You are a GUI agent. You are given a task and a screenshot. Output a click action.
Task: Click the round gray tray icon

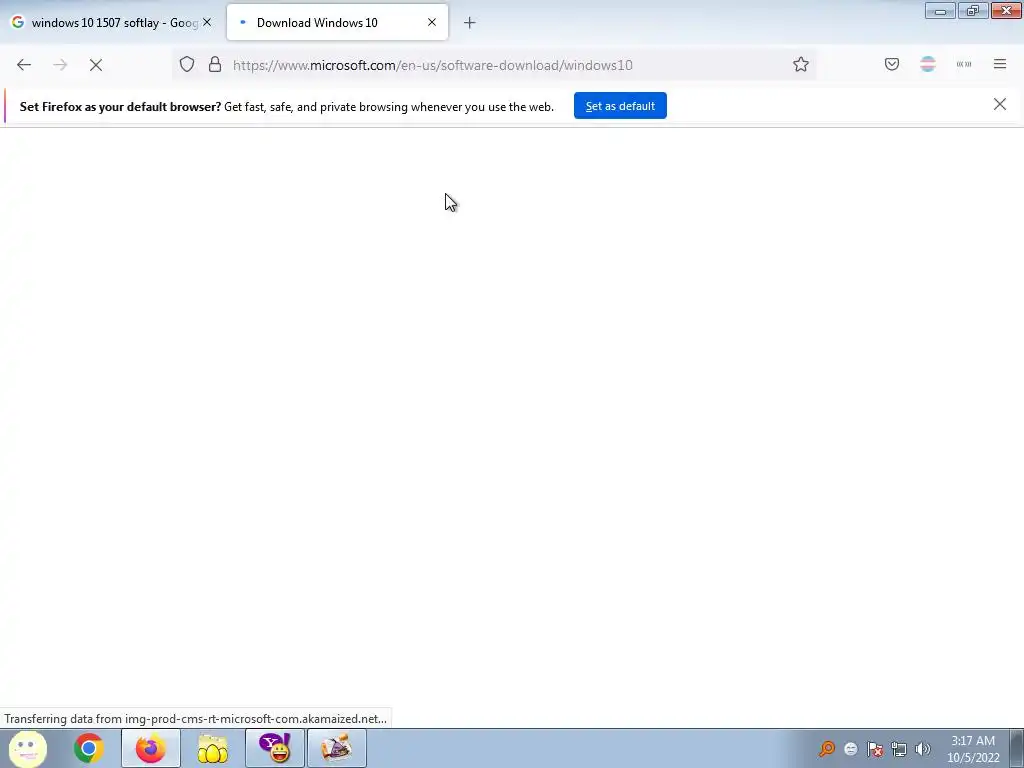[x=850, y=749]
